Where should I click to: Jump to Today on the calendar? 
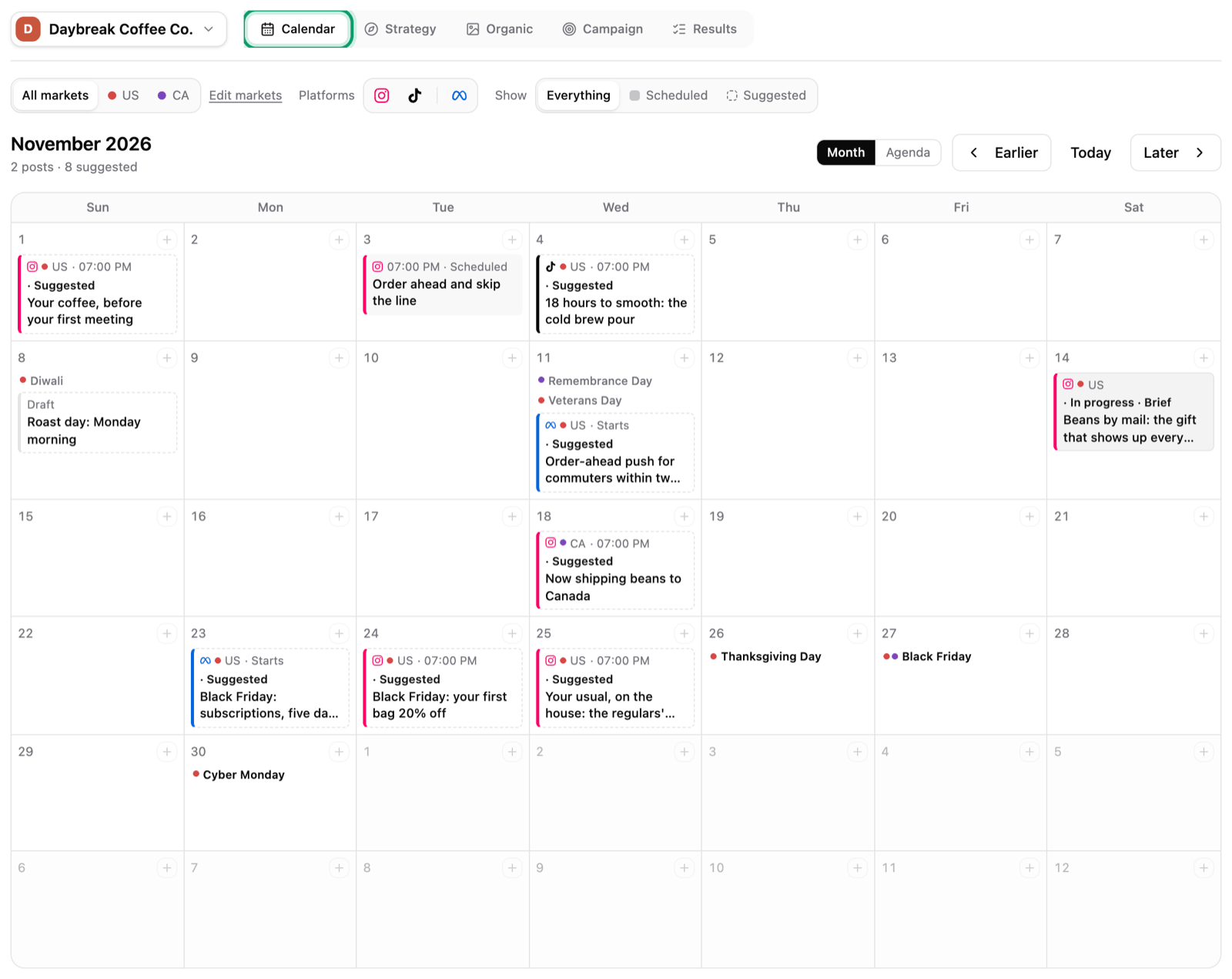coord(1090,153)
